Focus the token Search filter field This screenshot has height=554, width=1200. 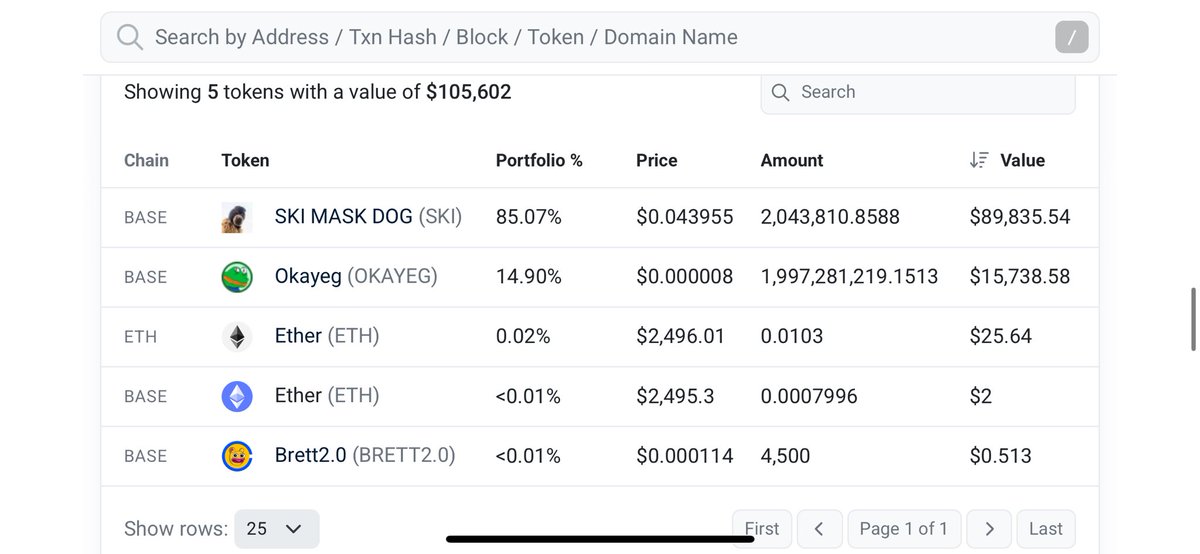pyautogui.click(x=918, y=92)
